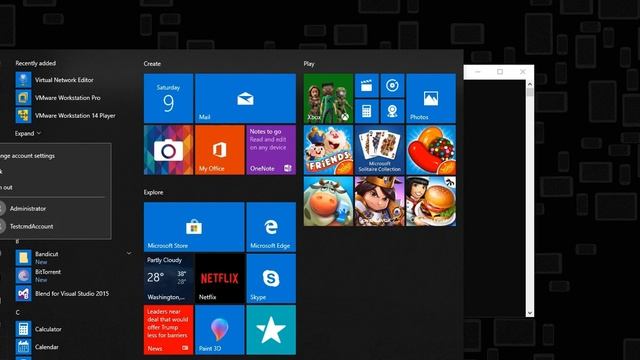
Task: Open the Microsoft Store tile
Action: pos(194,227)
